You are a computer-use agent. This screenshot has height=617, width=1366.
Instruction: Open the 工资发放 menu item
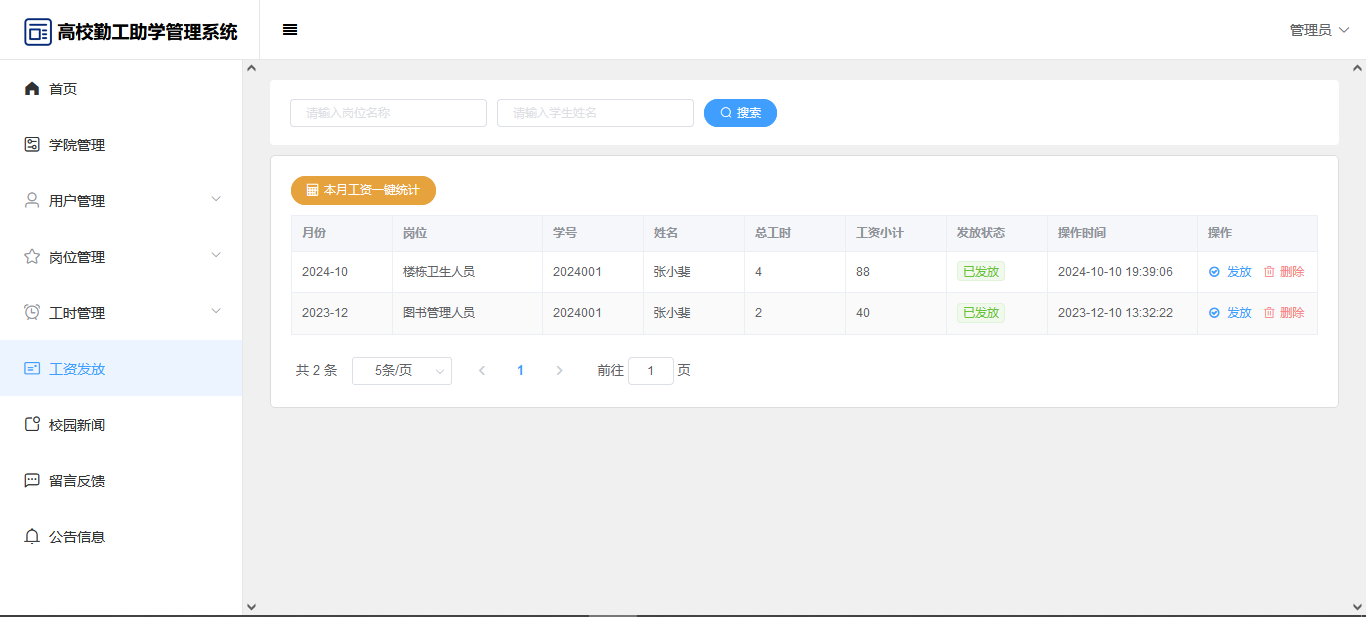77,369
